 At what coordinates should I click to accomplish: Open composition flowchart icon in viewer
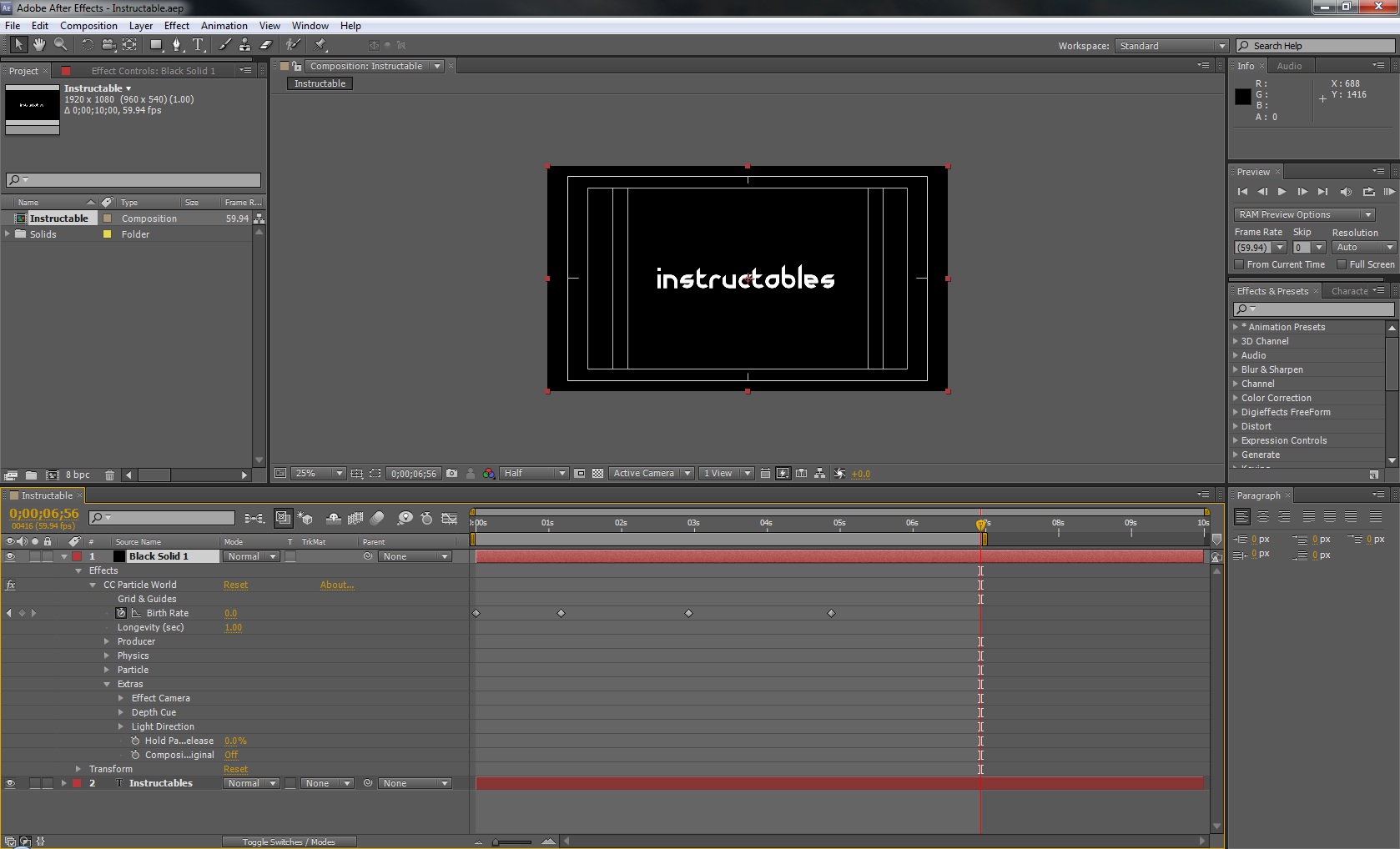[x=820, y=473]
